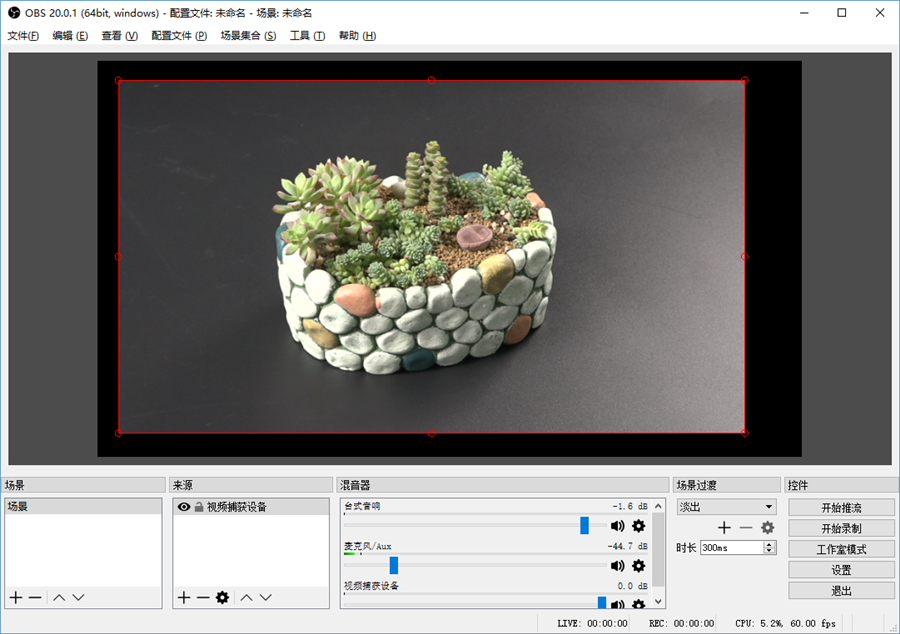This screenshot has height=634, width=900.
Task: Move source down with down arrow
Action: [x=265, y=597]
